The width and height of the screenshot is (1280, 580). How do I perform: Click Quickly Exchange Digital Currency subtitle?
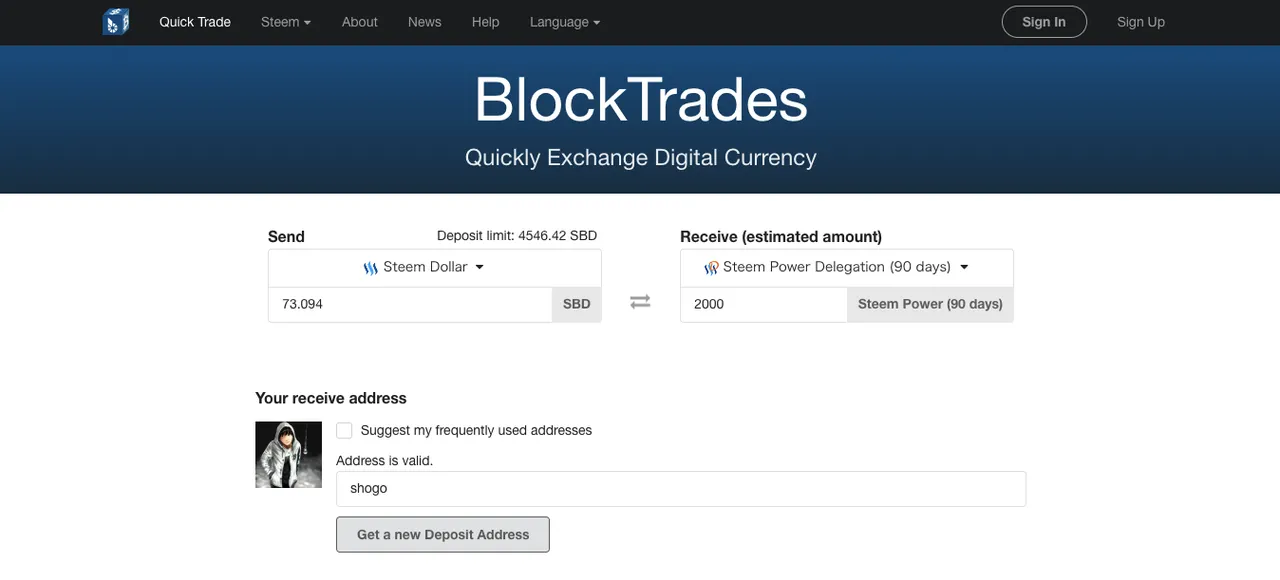(641, 158)
